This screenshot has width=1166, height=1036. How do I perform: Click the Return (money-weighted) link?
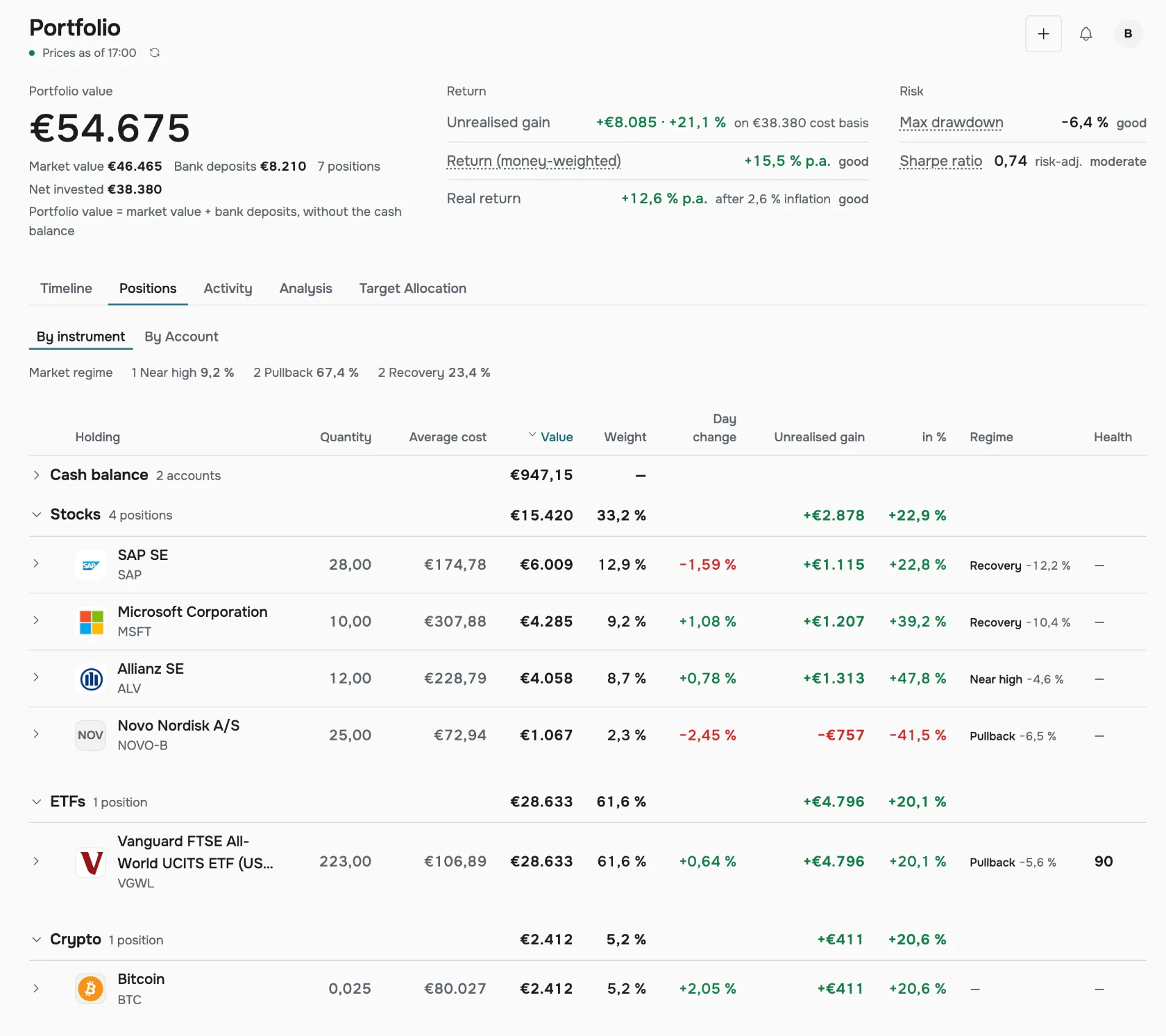click(534, 161)
